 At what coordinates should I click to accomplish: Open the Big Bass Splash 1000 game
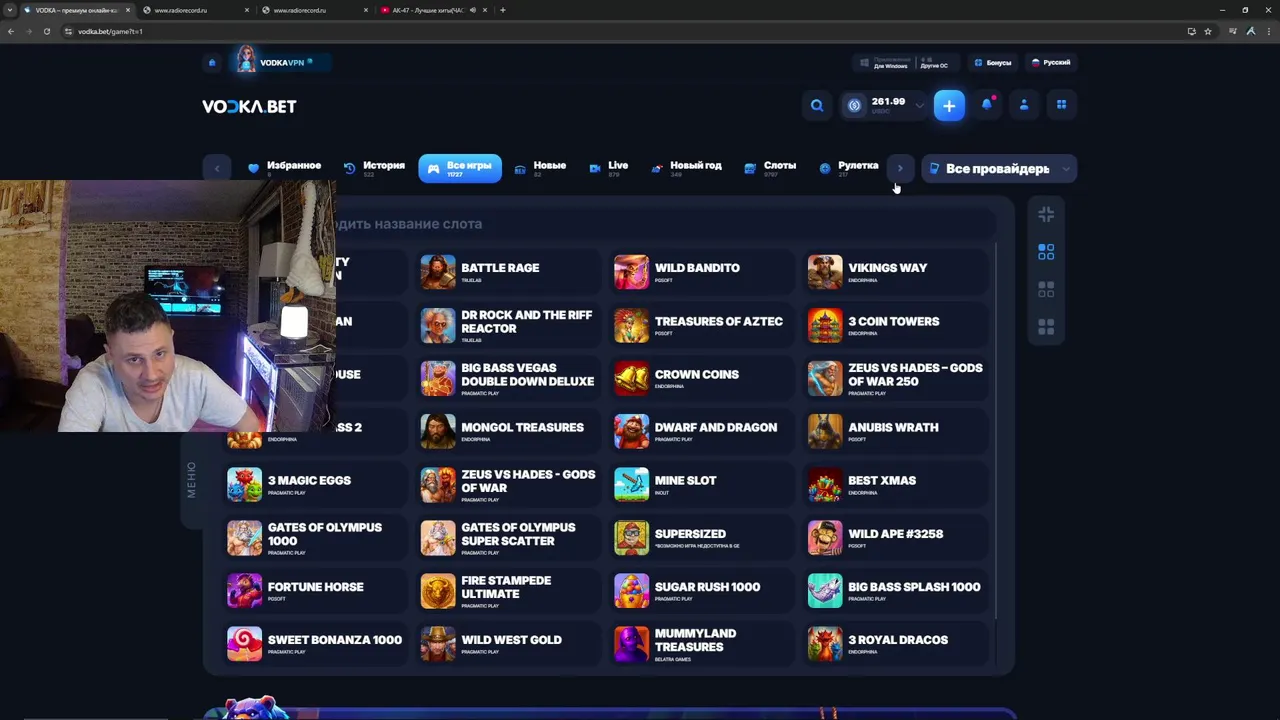895,591
